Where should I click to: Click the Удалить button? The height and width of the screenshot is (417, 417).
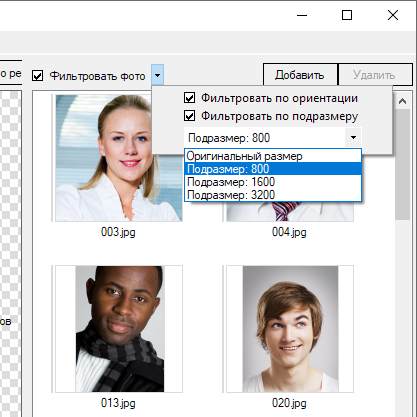tap(375, 75)
